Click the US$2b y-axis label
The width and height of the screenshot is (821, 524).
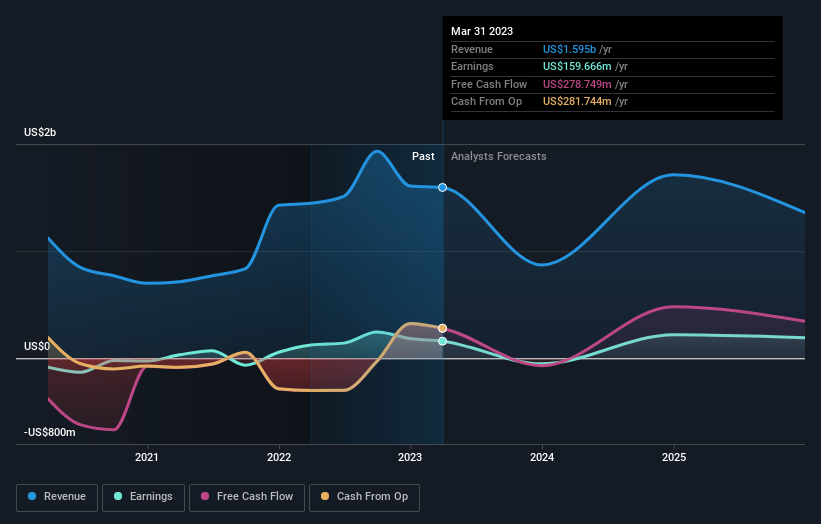[x=40, y=132]
